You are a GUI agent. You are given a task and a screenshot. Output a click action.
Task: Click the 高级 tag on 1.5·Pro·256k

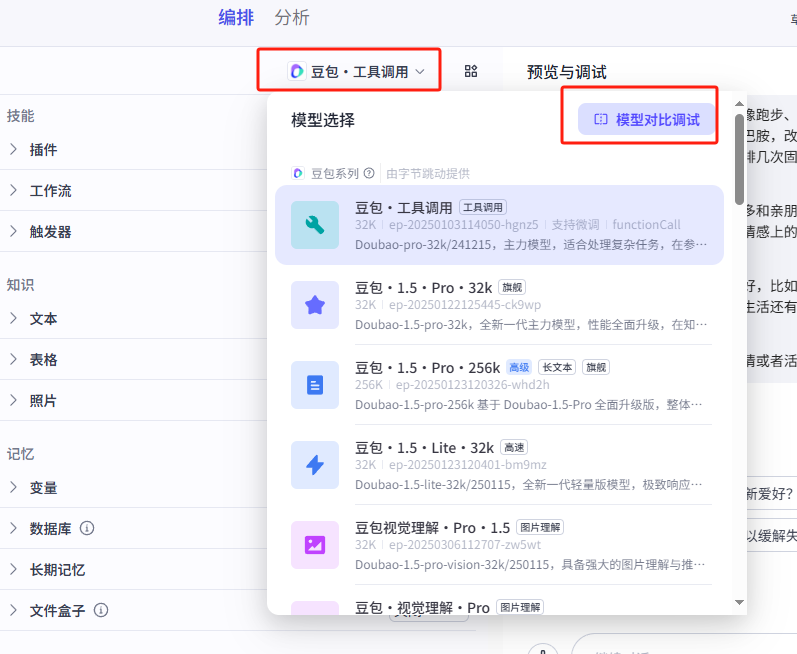(x=519, y=367)
